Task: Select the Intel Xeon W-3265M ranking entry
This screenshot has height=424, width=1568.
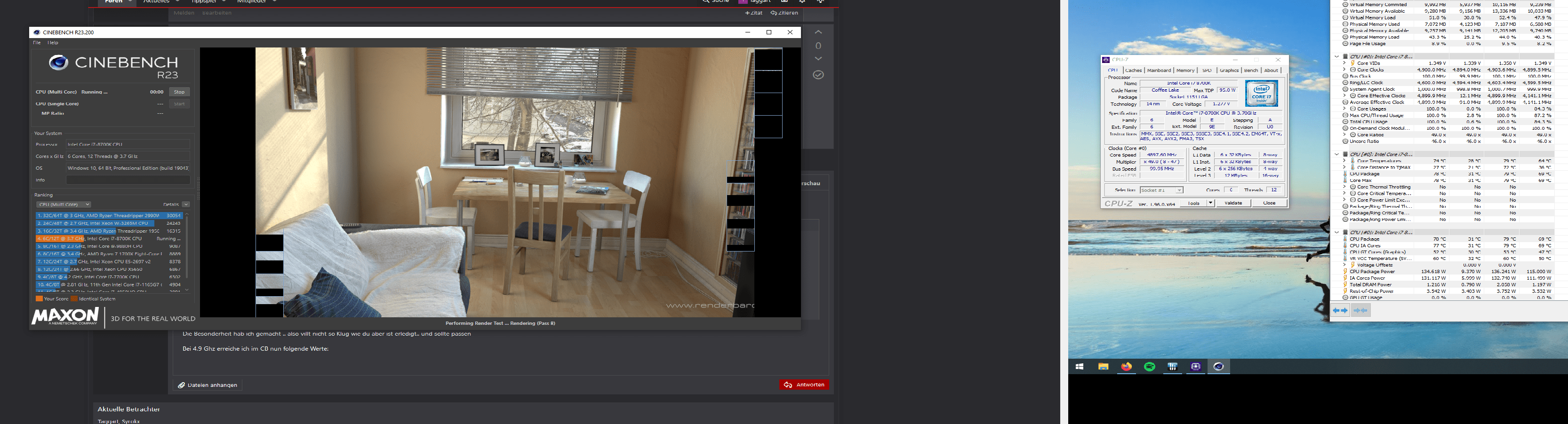Action: [109, 223]
